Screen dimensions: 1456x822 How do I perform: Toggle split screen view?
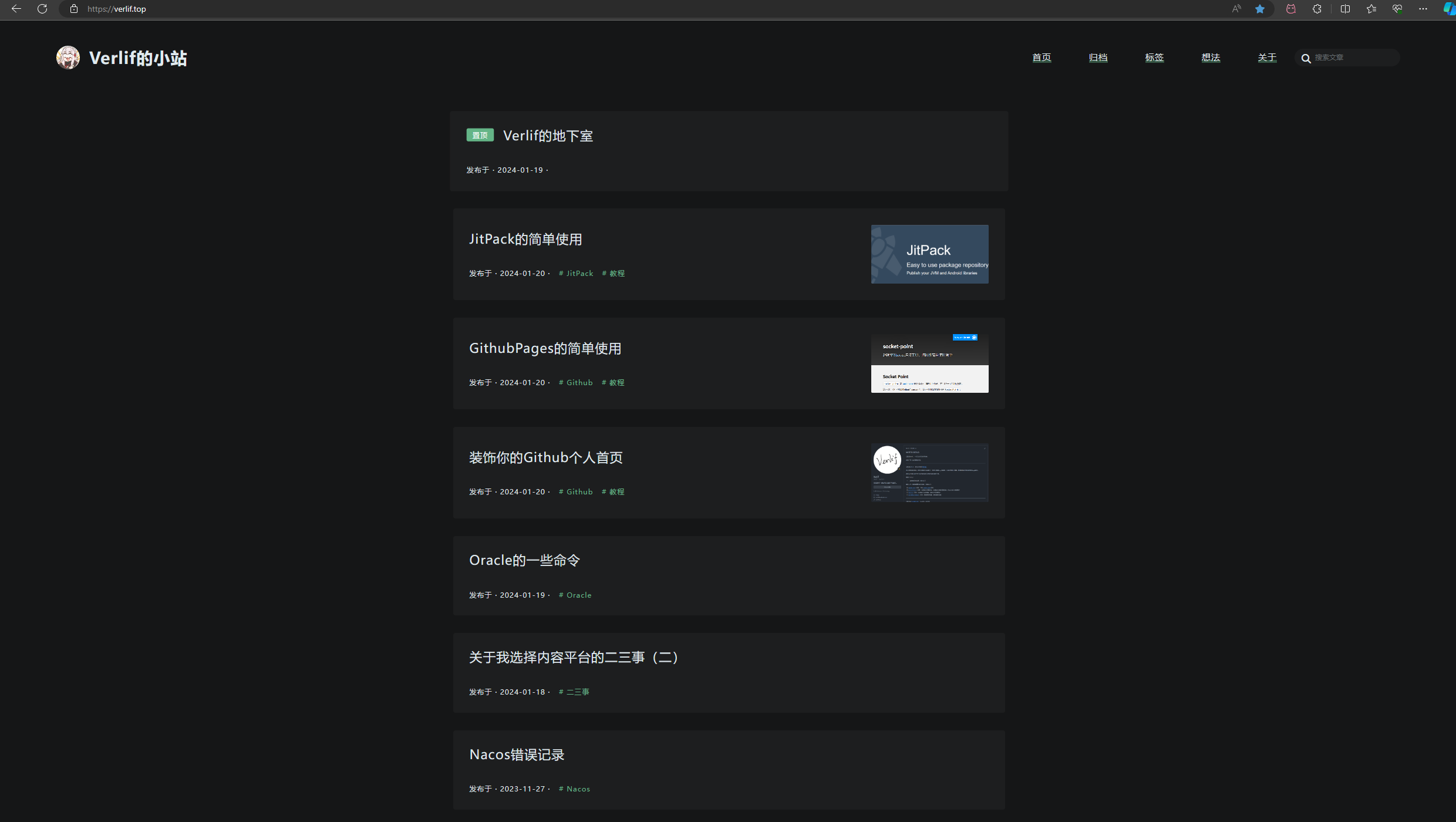tap(1345, 9)
